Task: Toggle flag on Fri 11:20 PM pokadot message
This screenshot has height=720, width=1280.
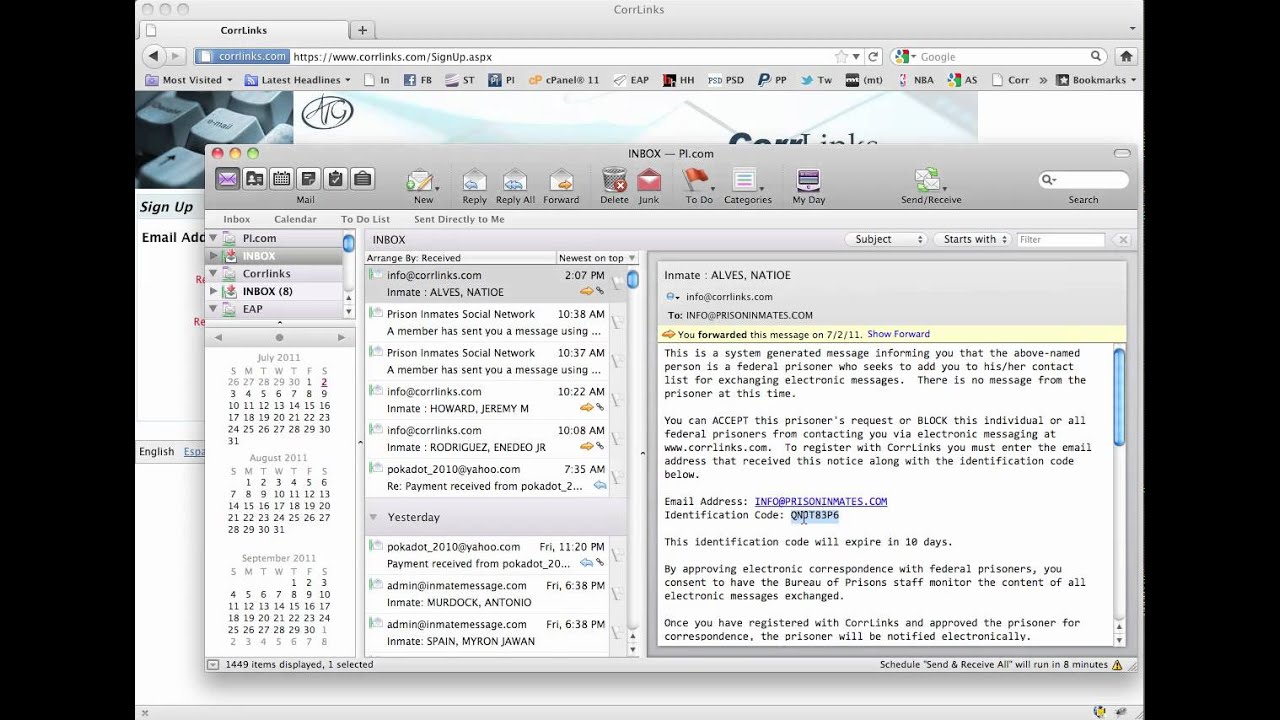Action: pos(617,555)
